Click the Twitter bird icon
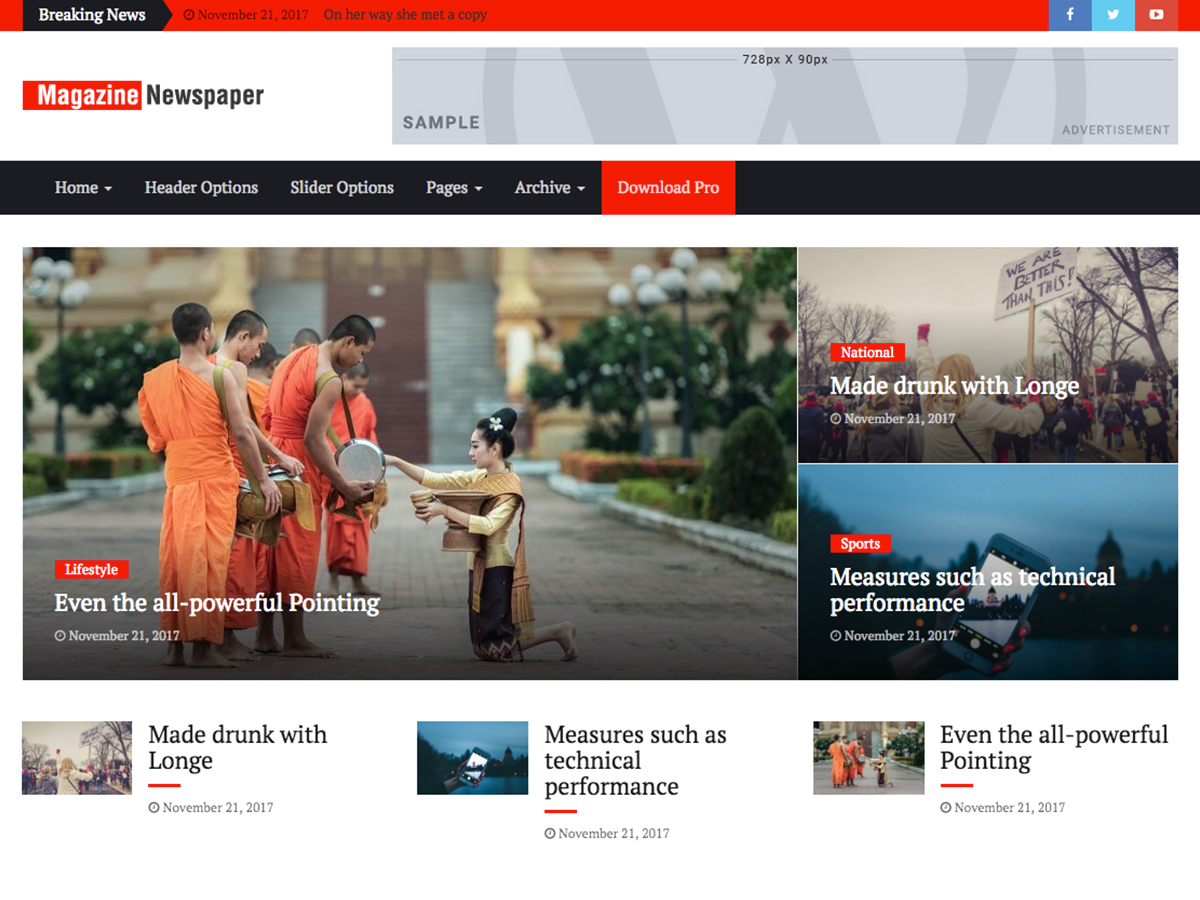1200x900 pixels. (x=1113, y=15)
